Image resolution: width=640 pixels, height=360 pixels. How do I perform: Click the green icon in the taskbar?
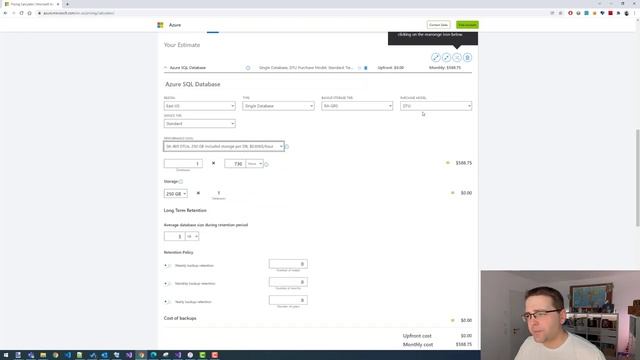click(x=202, y=355)
